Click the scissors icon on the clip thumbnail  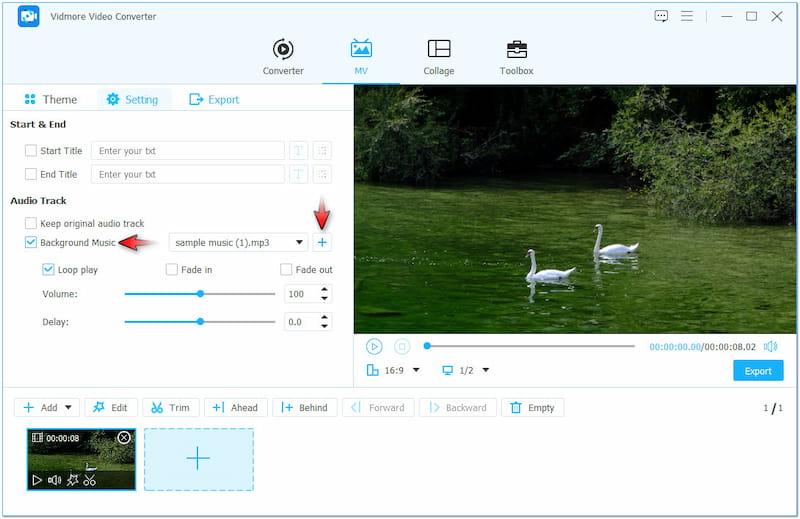[x=90, y=480]
